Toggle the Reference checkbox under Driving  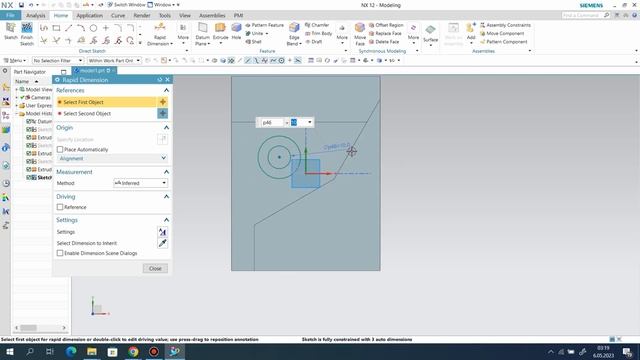(x=60, y=207)
